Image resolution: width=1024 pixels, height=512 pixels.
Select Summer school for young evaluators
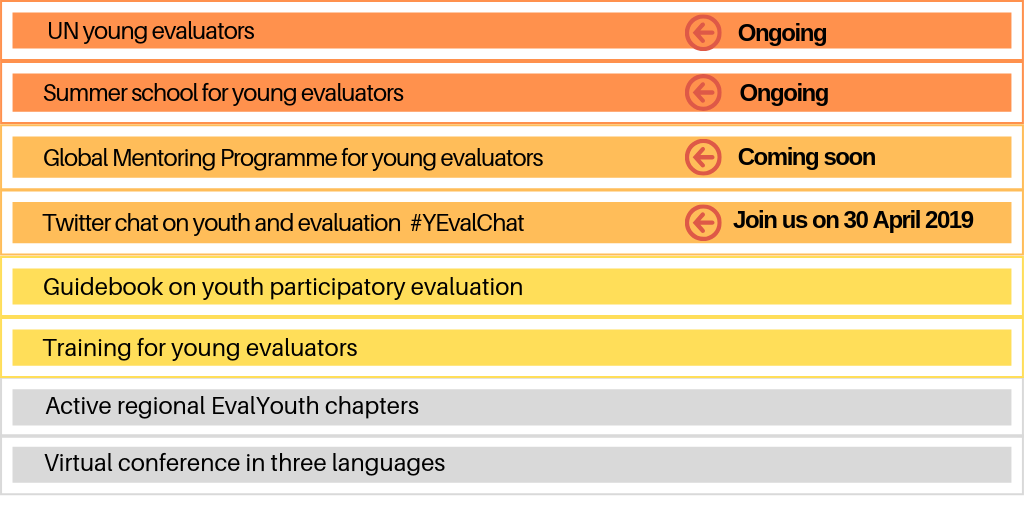[x=512, y=92]
